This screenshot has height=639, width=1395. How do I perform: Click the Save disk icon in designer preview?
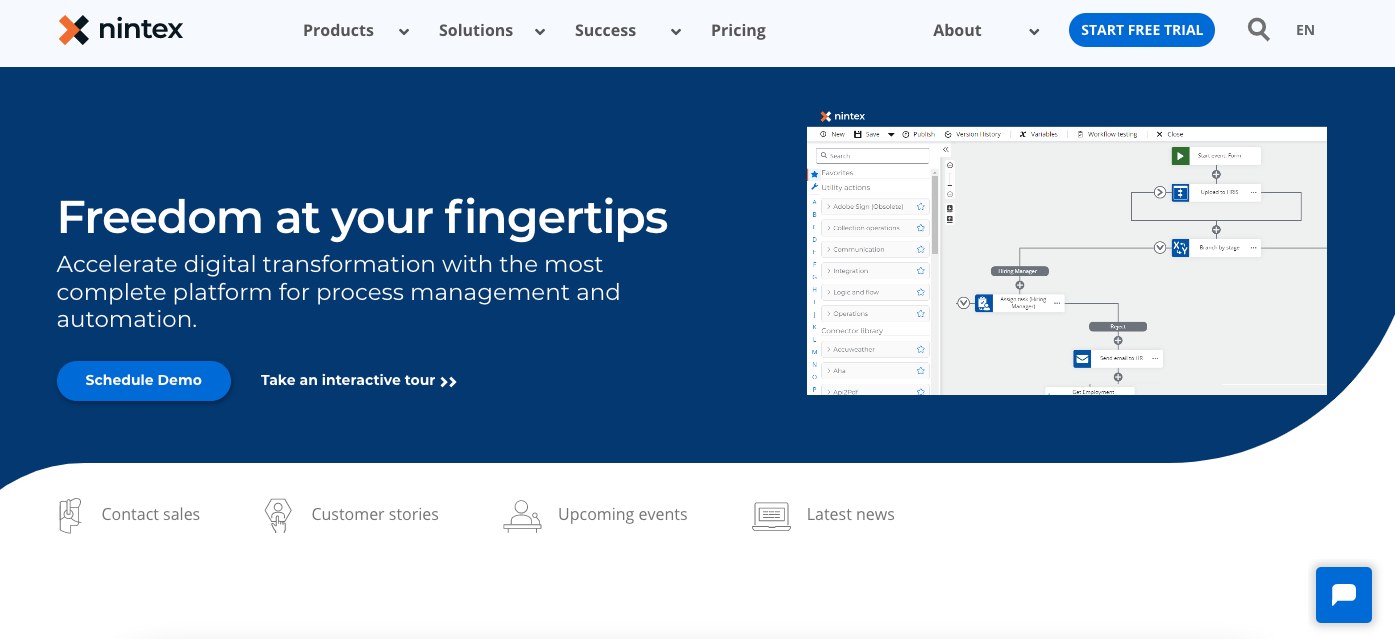[x=858, y=134]
